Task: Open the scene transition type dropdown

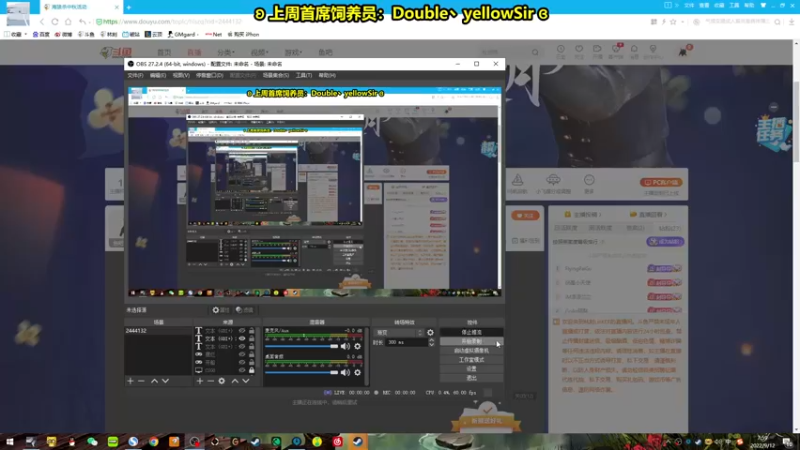Action: click(x=399, y=333)
